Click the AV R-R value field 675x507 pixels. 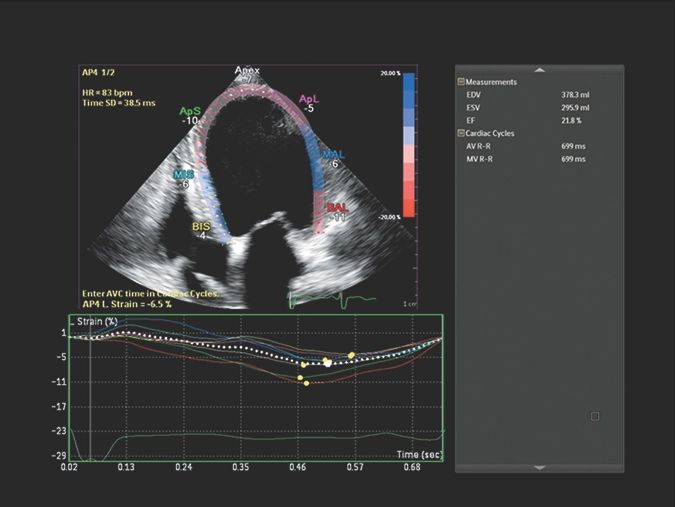click(x=575, y=145)
